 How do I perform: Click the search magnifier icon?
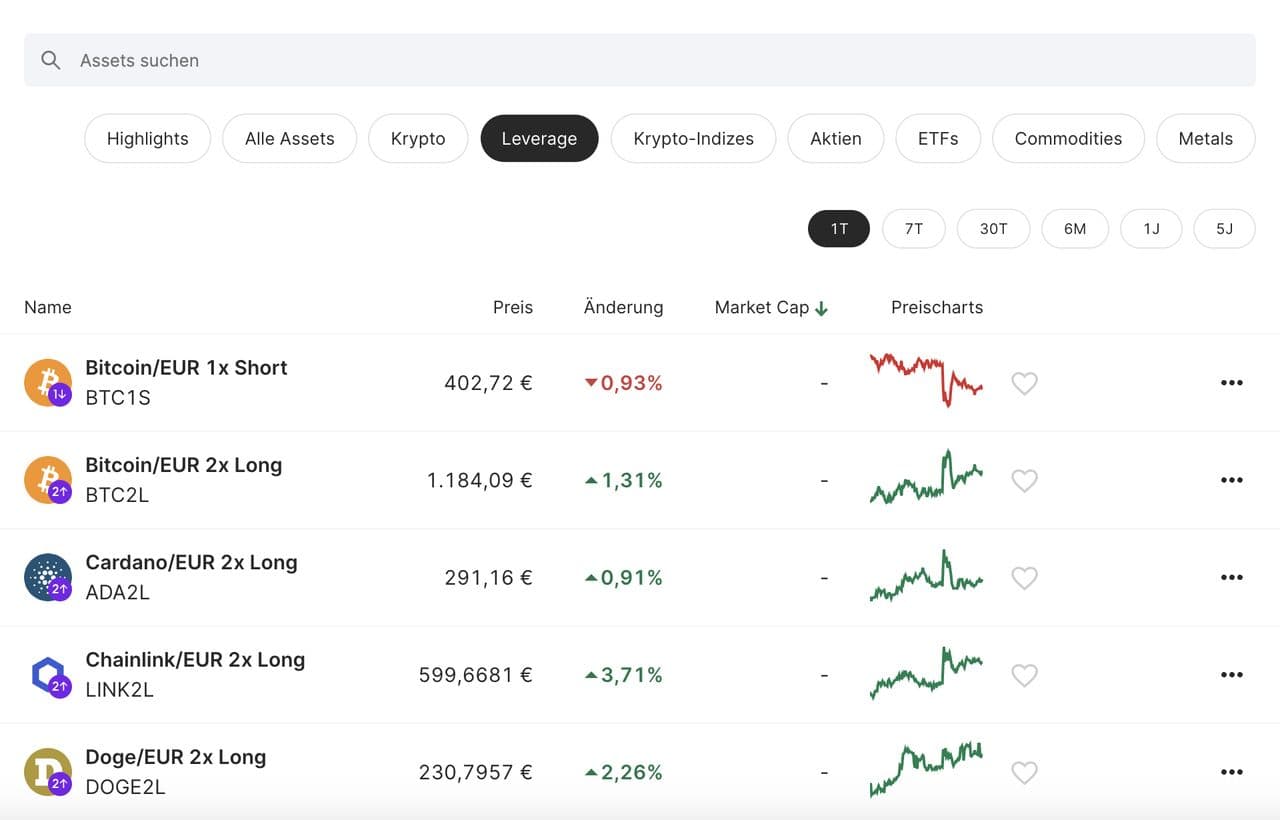pos(50,60)
